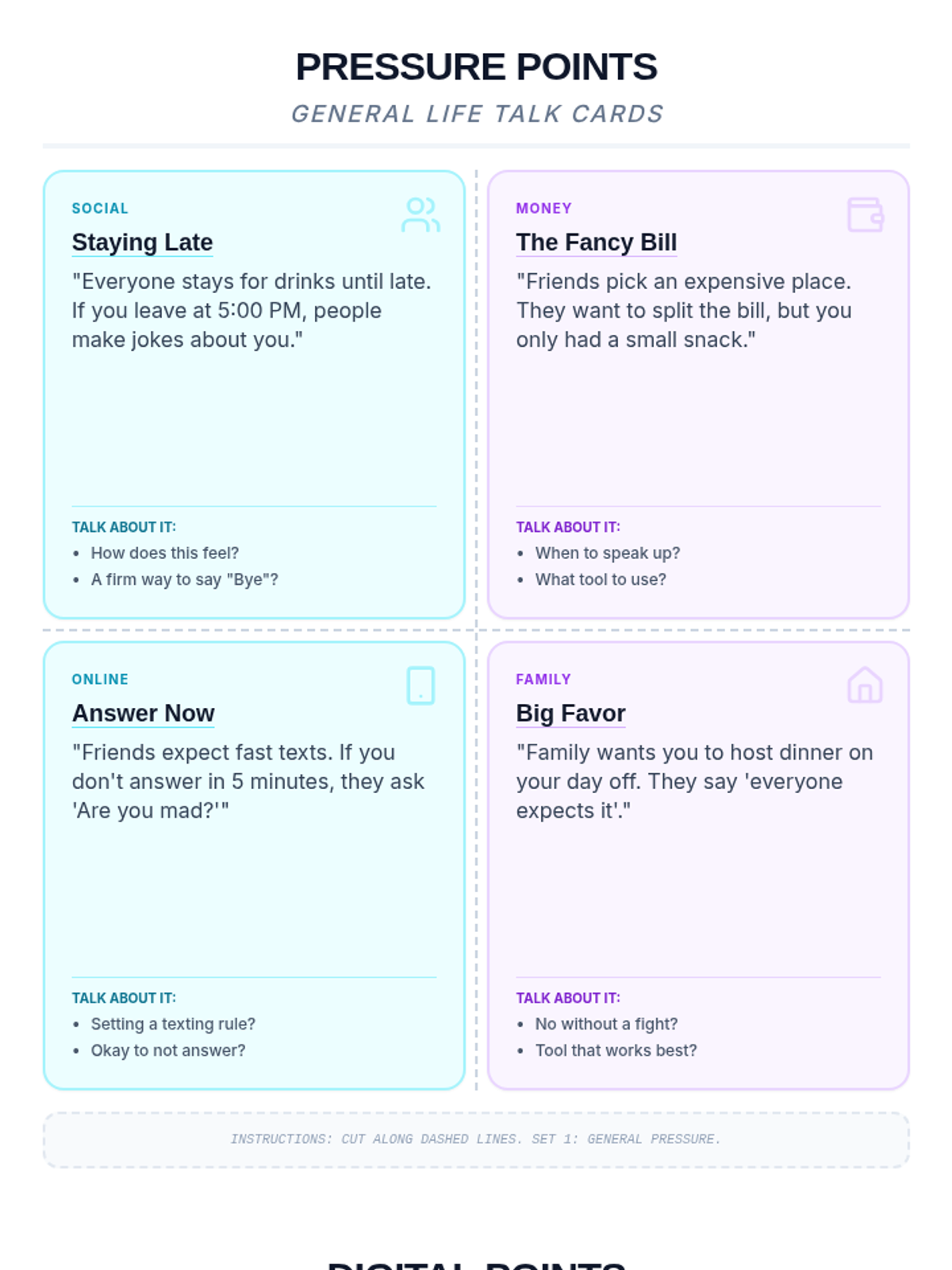The image size is (952, 1270).
Task: Click the General Life Talk Cards subtitle
Action: pyautogui.click(x=477, y=114)
